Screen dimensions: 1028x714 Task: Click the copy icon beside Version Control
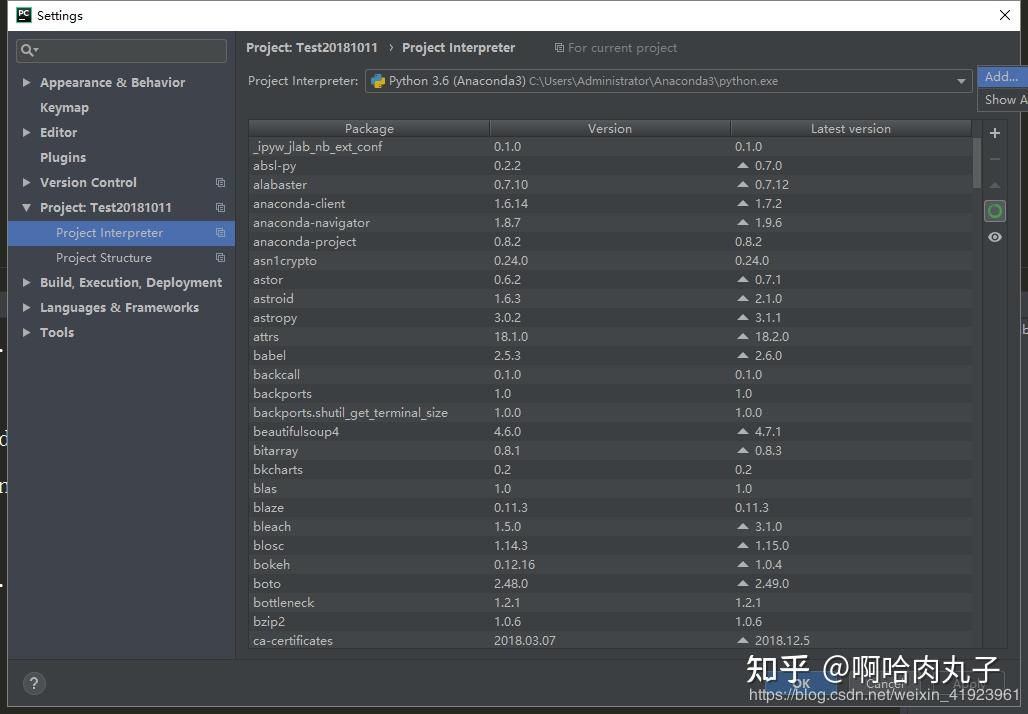(220, 182)
